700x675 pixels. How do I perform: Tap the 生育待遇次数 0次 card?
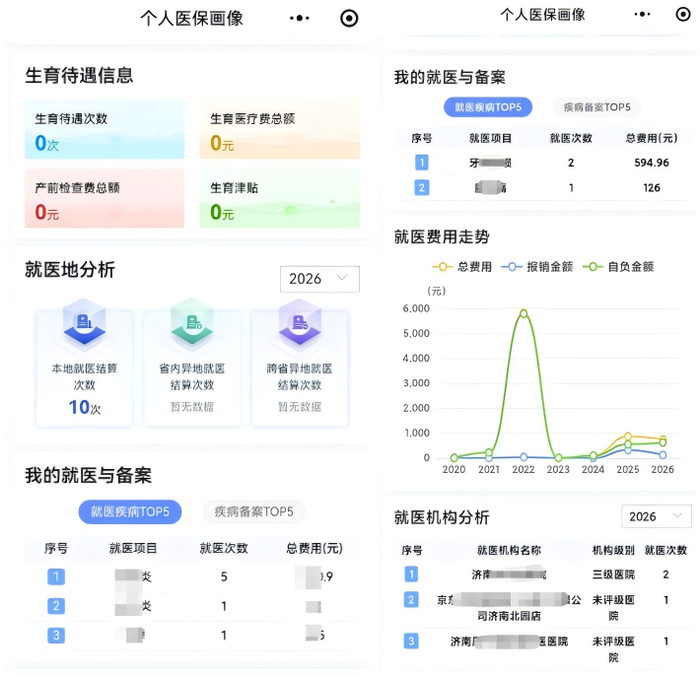(104, 130)
